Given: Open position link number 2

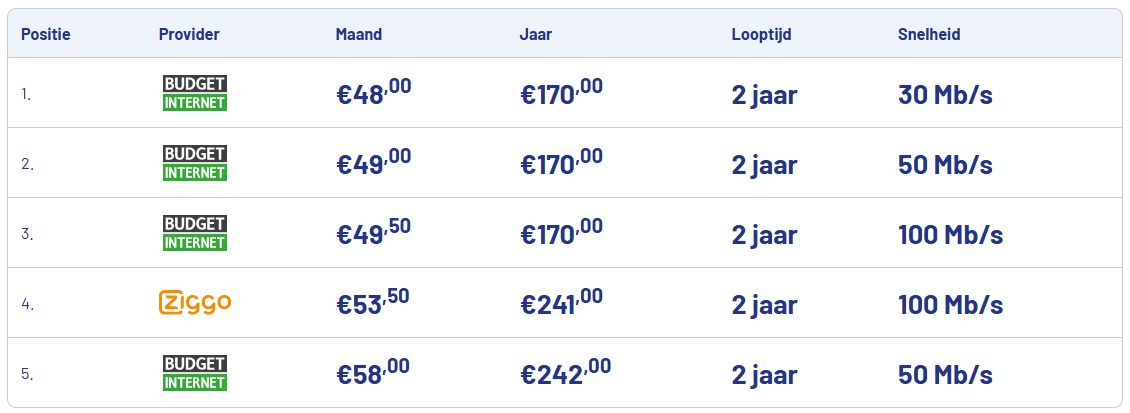Looking at the screenshot, I should [27, 164].
